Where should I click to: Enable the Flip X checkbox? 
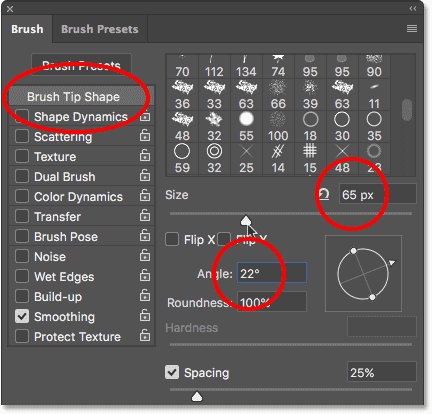tap(172, 239)
